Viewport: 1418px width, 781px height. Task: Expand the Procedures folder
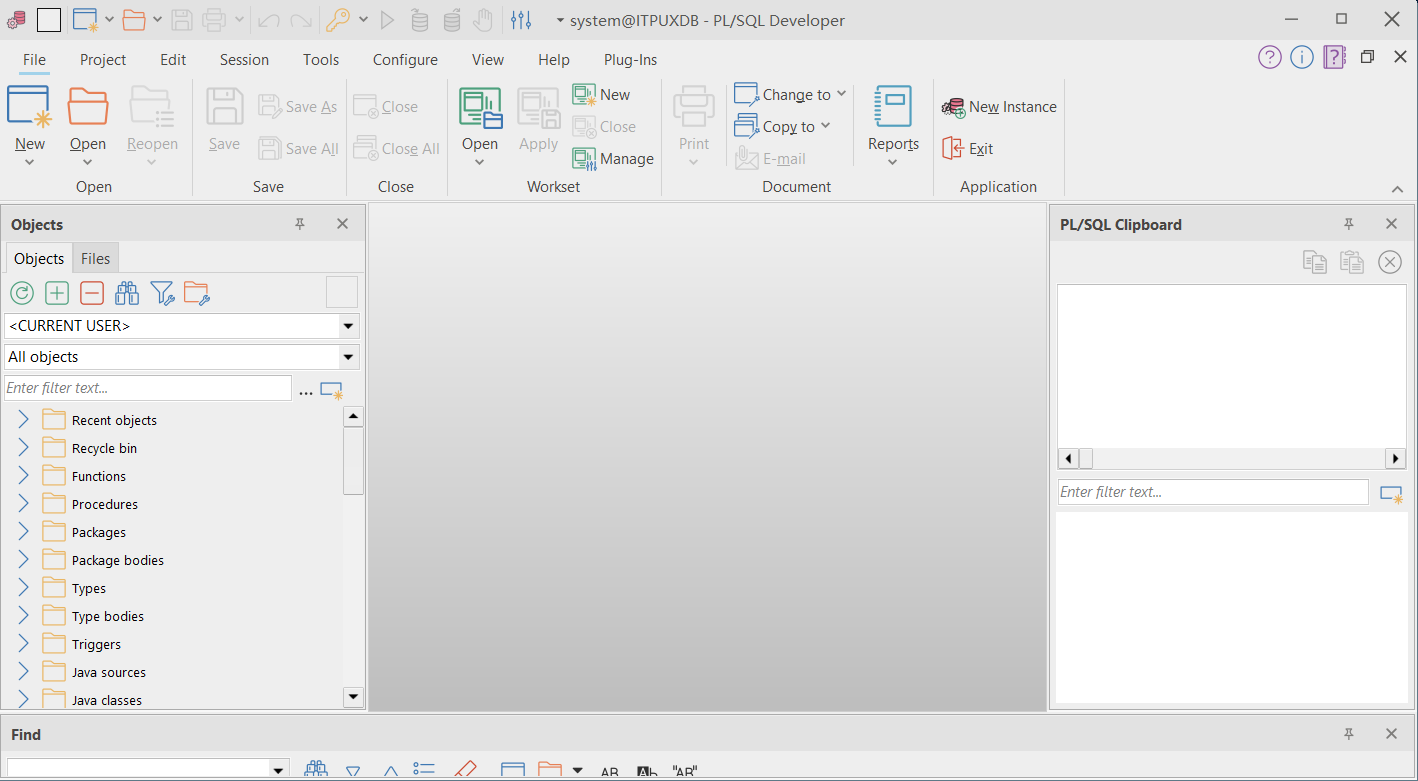tap(24, 504)
